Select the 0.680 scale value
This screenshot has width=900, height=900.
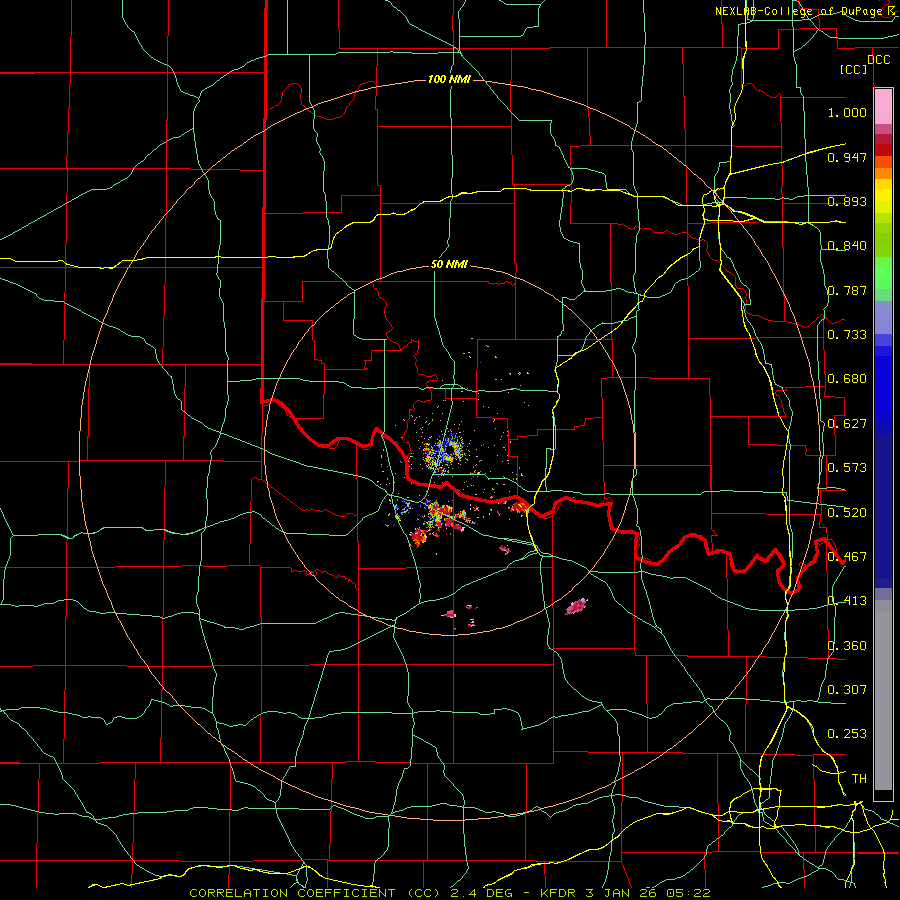pyautogui.click(x=847, y=378)
